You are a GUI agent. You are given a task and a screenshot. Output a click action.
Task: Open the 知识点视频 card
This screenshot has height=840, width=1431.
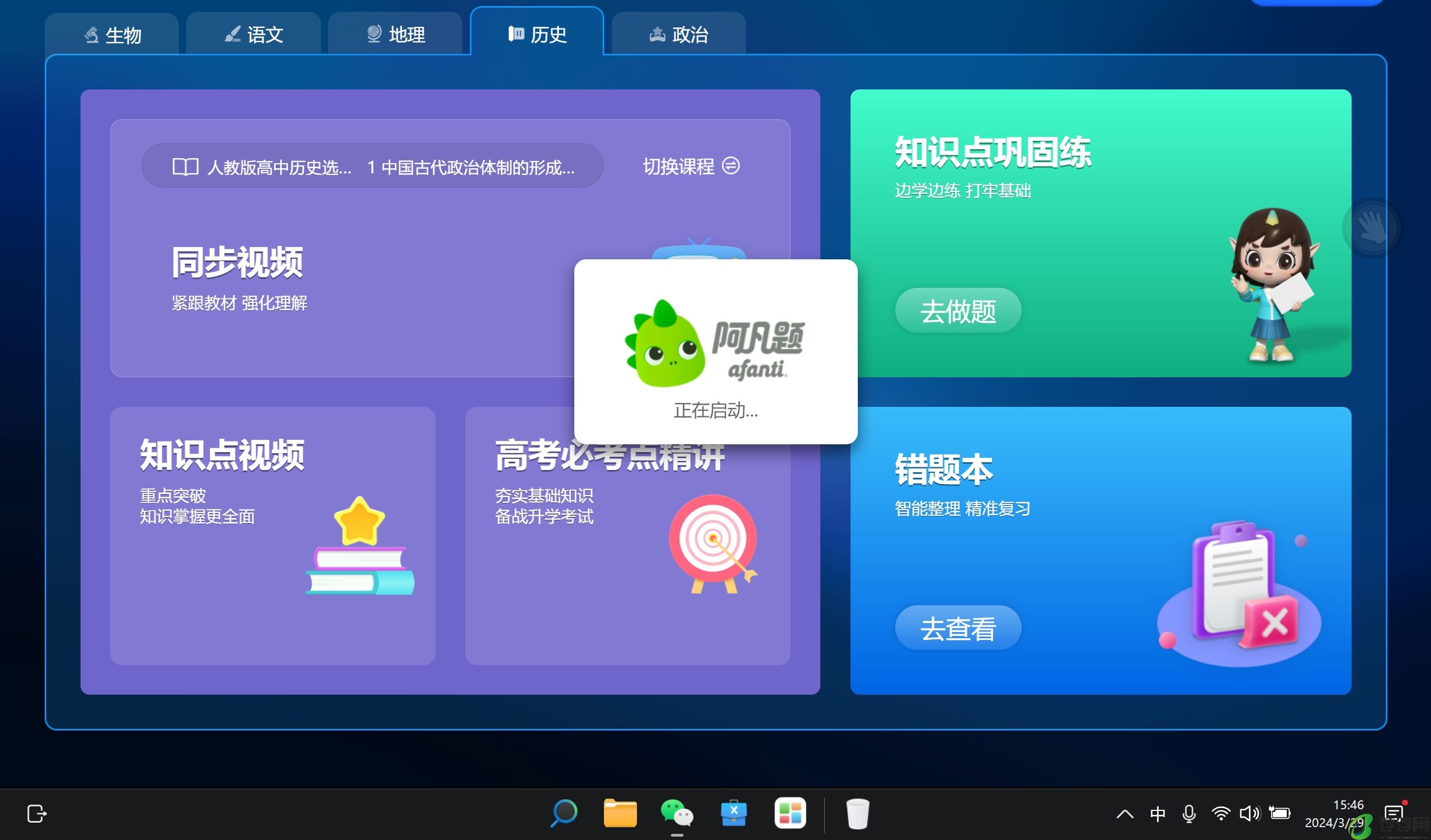(272, 535)
